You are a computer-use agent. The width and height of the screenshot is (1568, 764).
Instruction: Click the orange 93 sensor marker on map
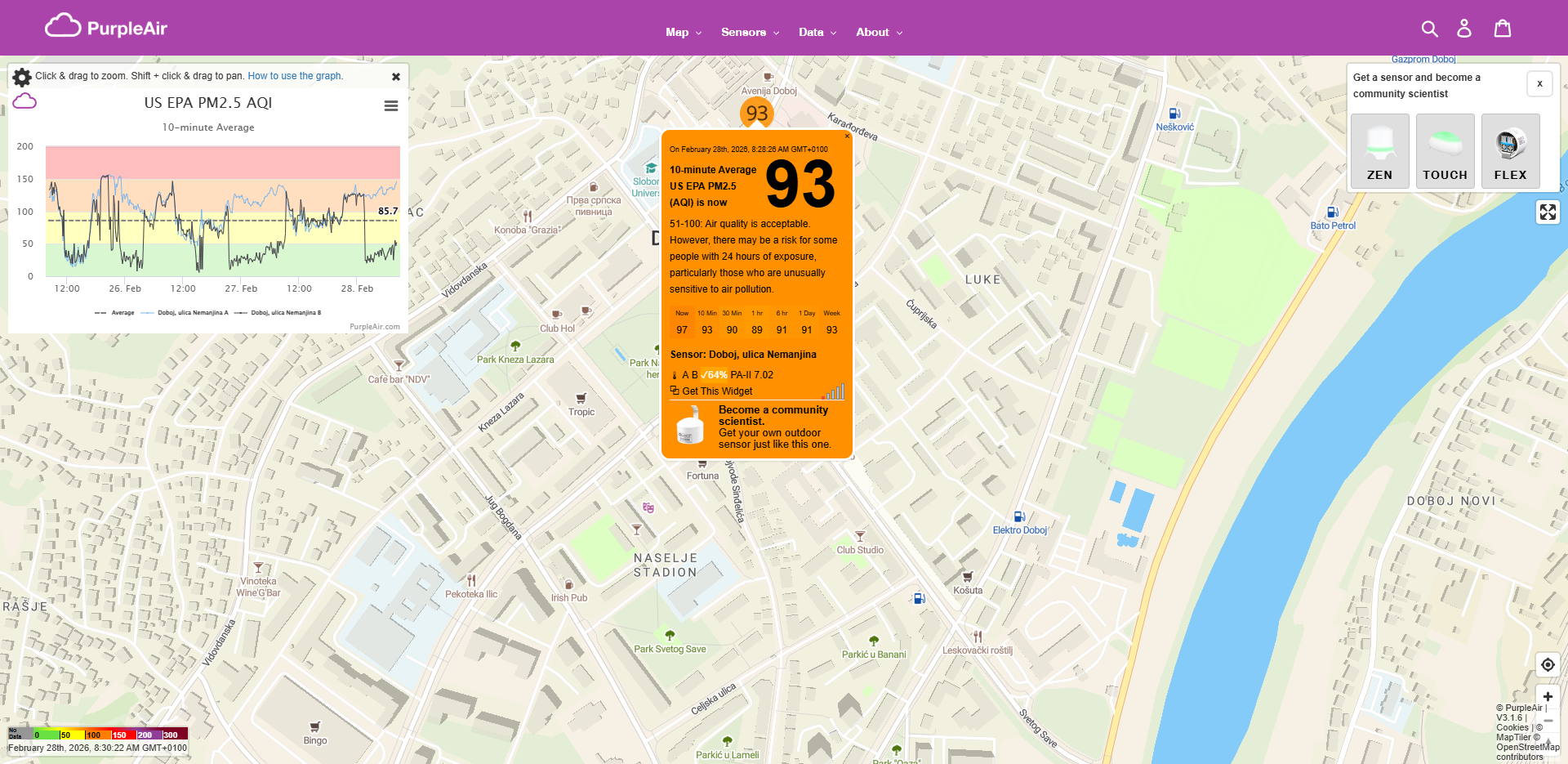pyautogui.click(x=756, y=113)
